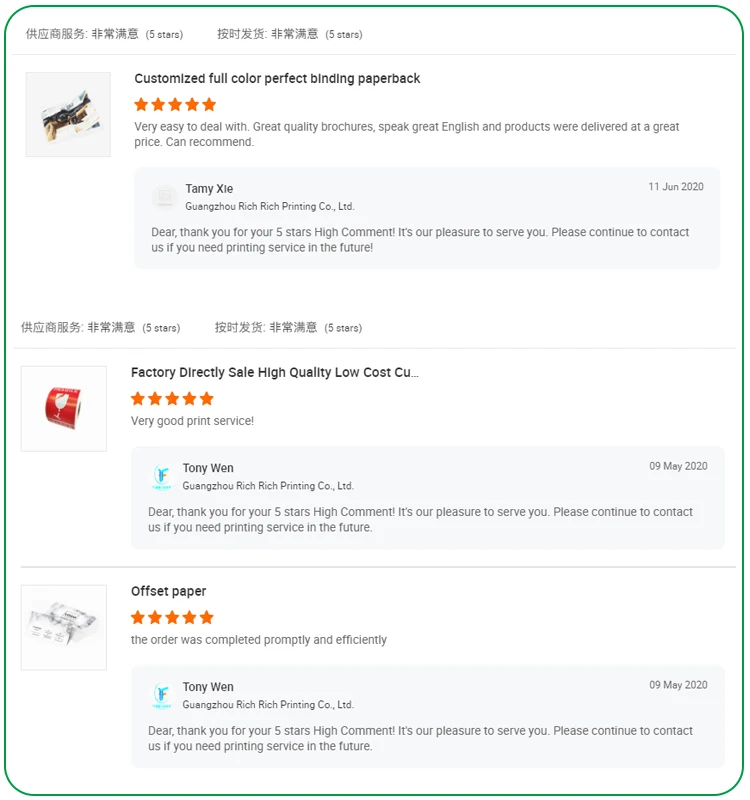Click Tony Wen's company logo icon
Viewport: 750px width, 800px height.
pos(163,476)
